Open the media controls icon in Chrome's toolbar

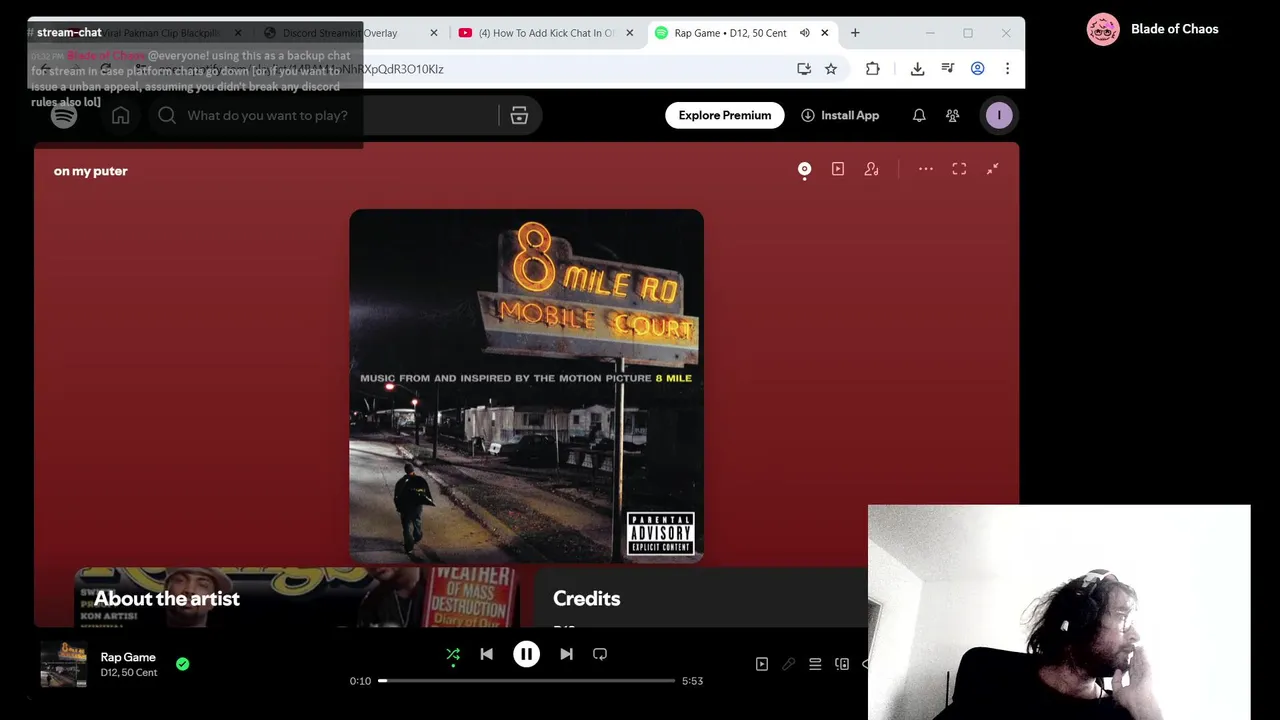947,69
